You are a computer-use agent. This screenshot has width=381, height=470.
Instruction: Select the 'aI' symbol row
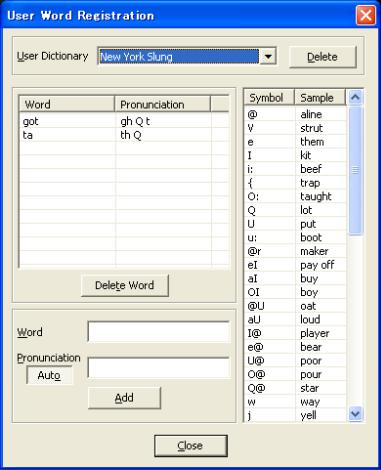[x=295, y=278]
